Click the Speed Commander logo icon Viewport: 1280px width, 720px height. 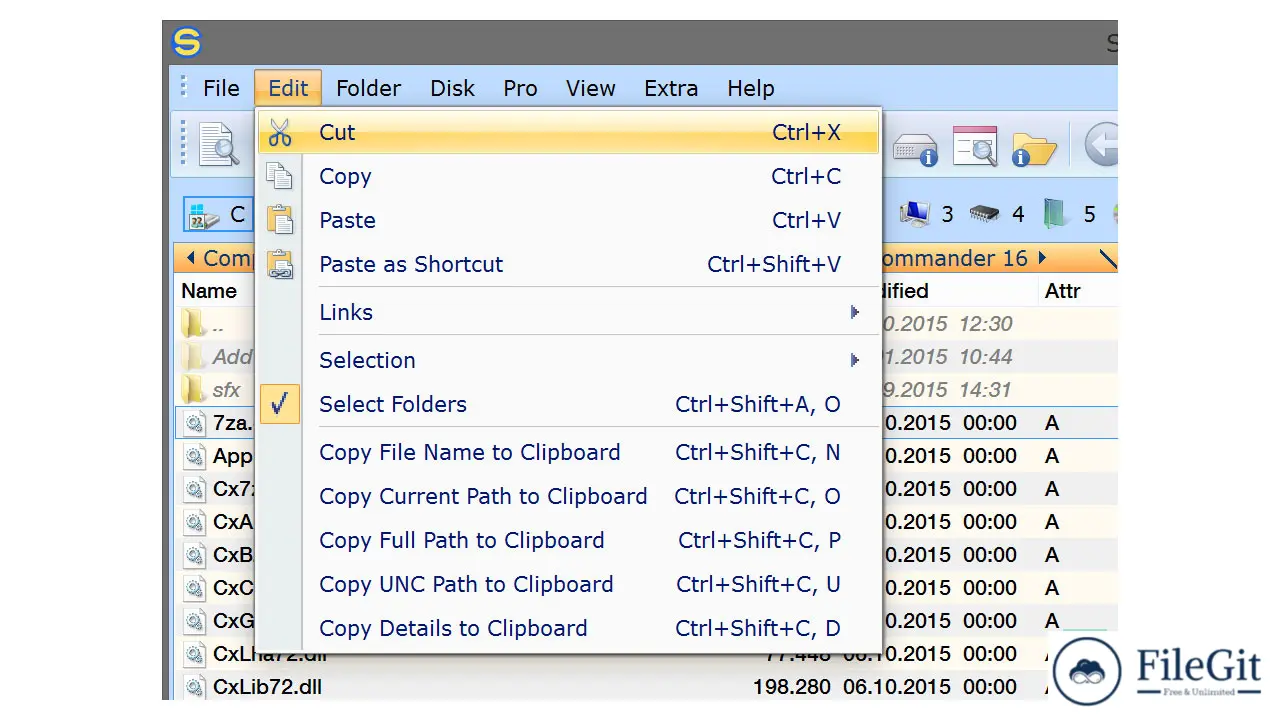click(187, 42)
